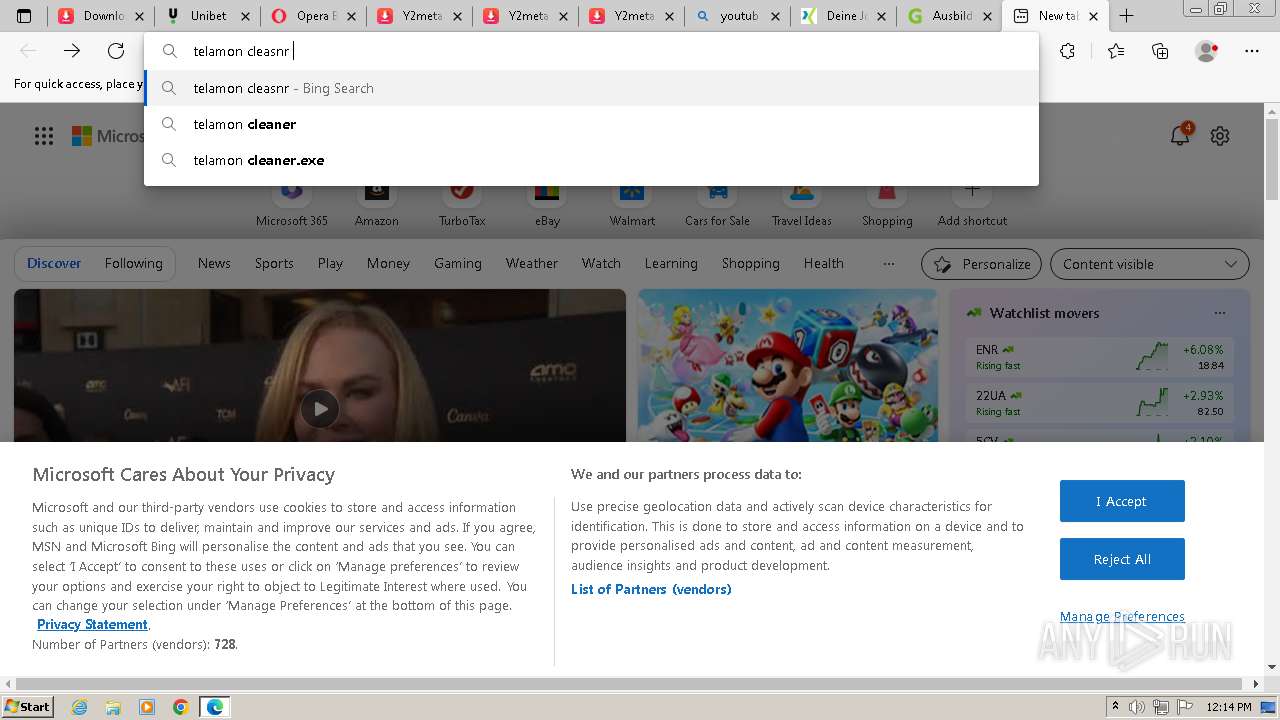Image resolution: width=1280 pixels, height=720 pixels.
Task: Click I Accept cookies button
Action: tap(1122, 501)
